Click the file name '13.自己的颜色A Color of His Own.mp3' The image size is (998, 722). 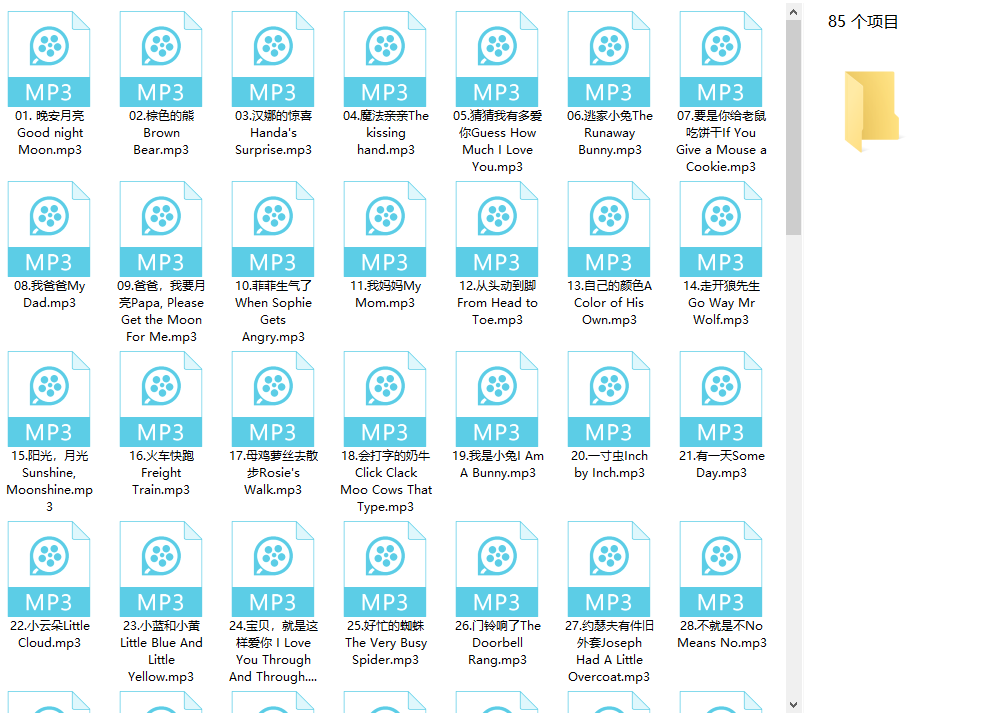pyautogui.click(x=609, y=303)
